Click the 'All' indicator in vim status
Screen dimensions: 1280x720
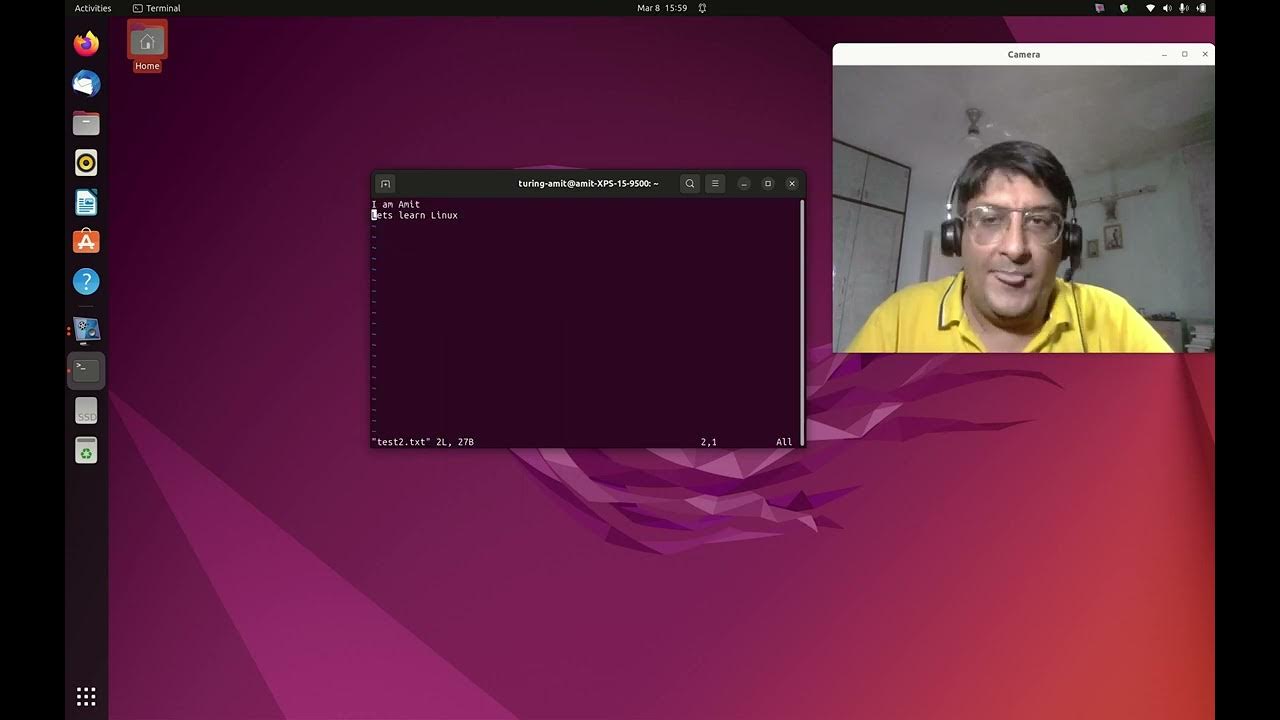coord(784,442)
